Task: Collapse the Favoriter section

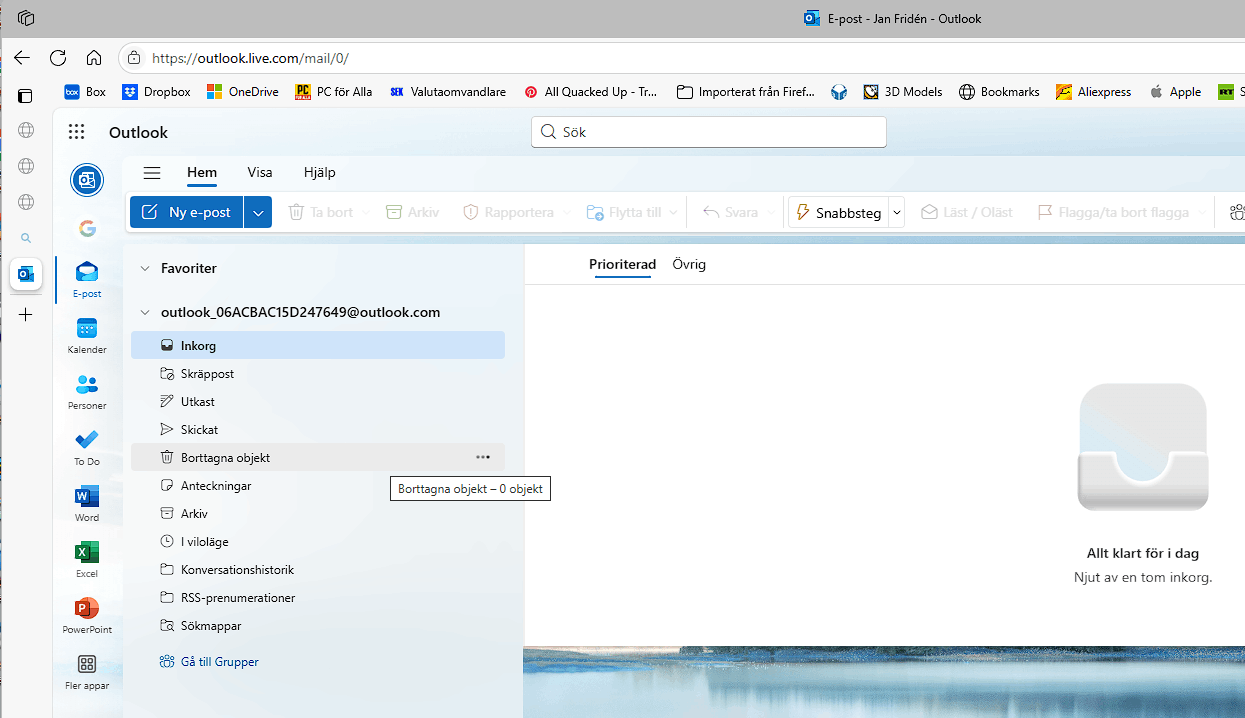Action: 145,268
